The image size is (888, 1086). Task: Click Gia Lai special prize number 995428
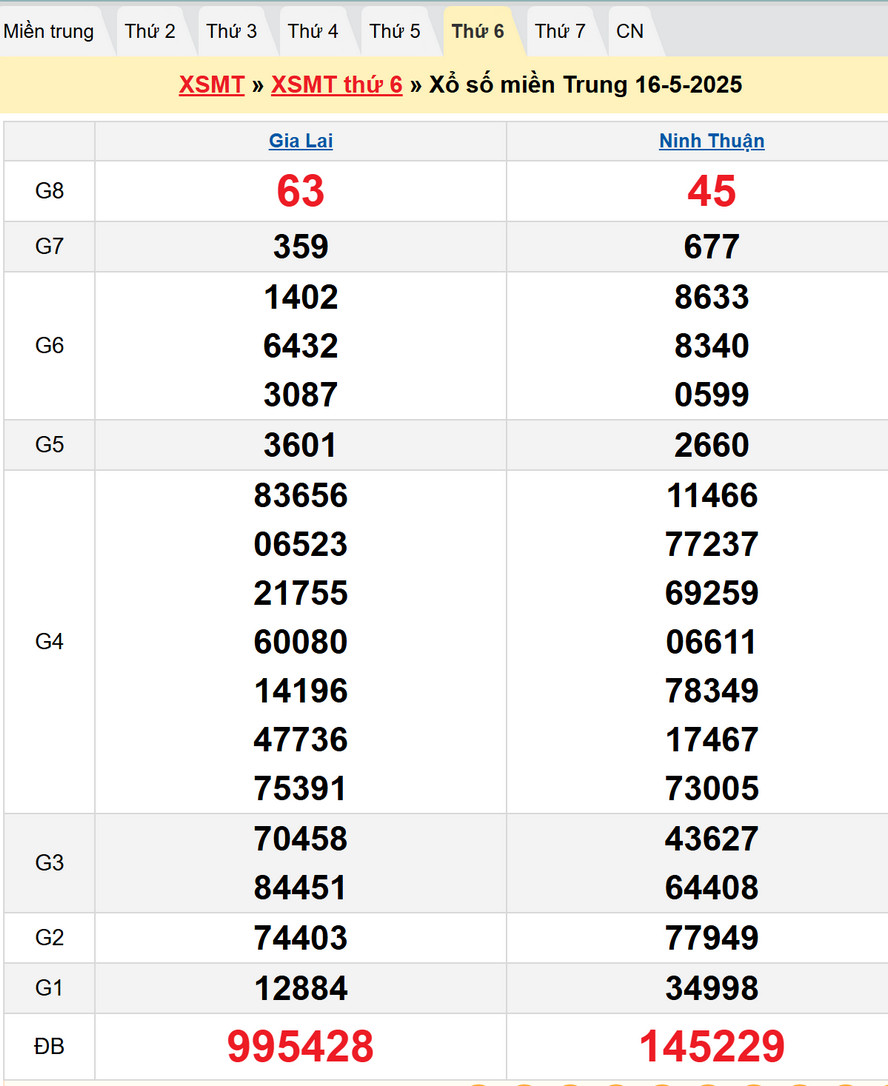[301, 1046]
